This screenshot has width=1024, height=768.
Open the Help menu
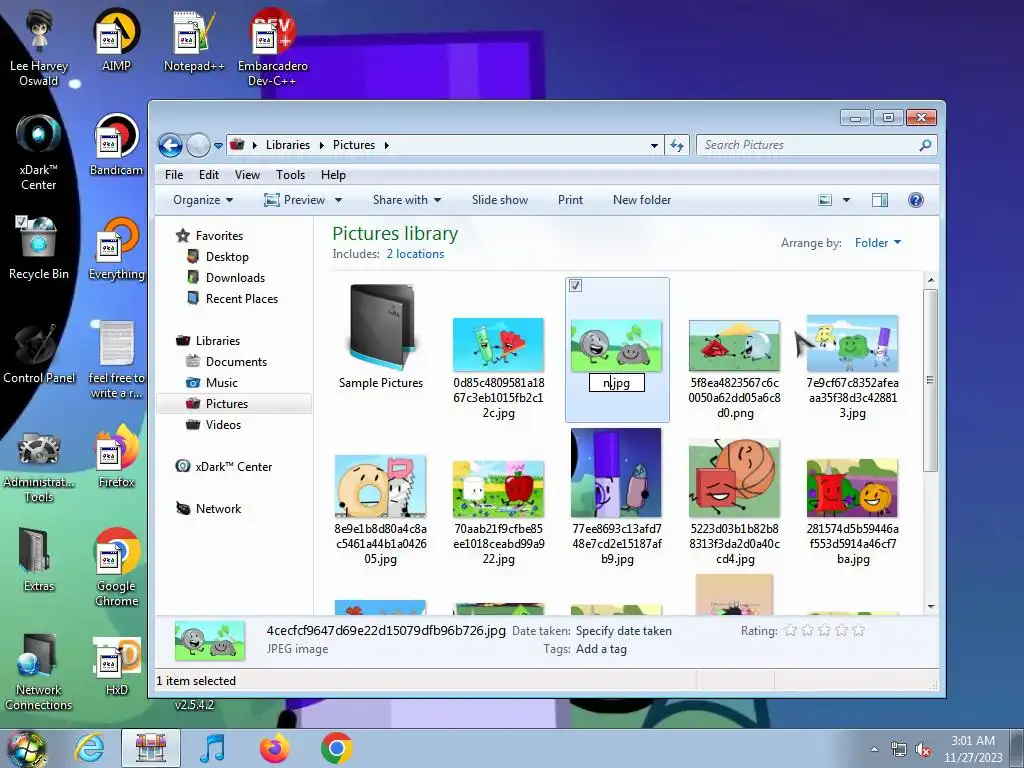[333, 175]
